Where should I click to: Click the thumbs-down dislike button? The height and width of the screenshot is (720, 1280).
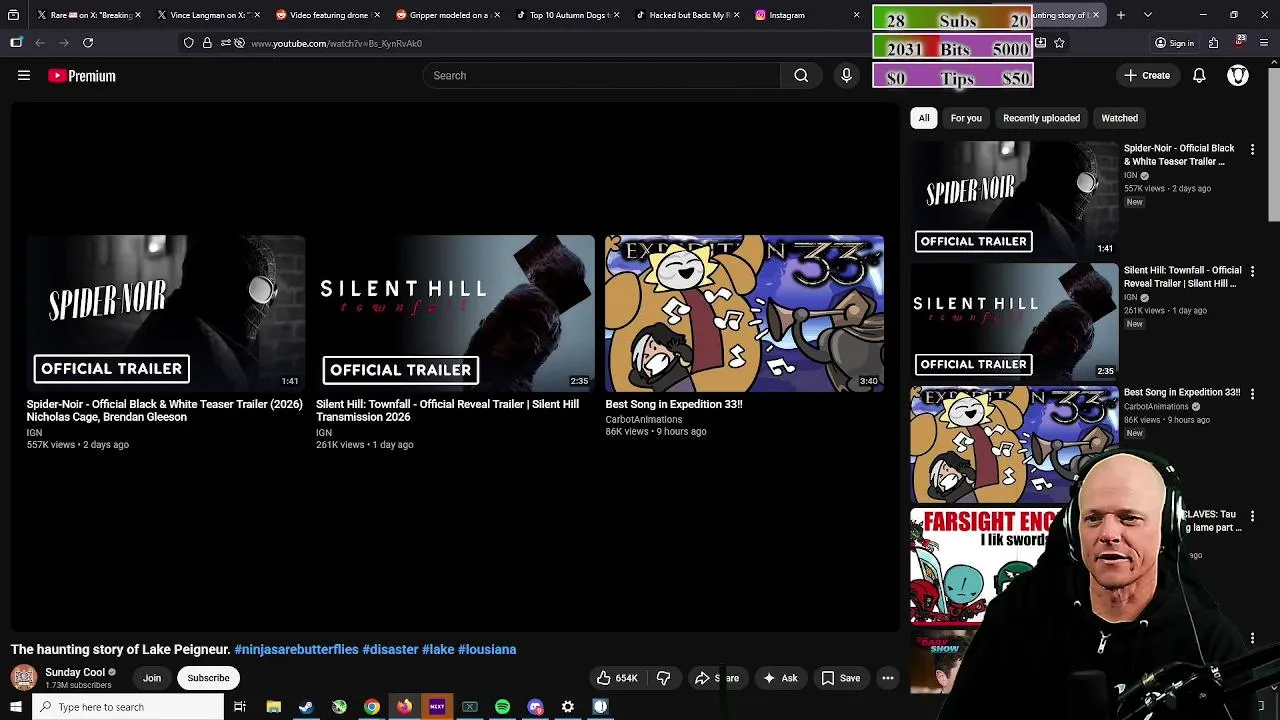click(663, 678)
